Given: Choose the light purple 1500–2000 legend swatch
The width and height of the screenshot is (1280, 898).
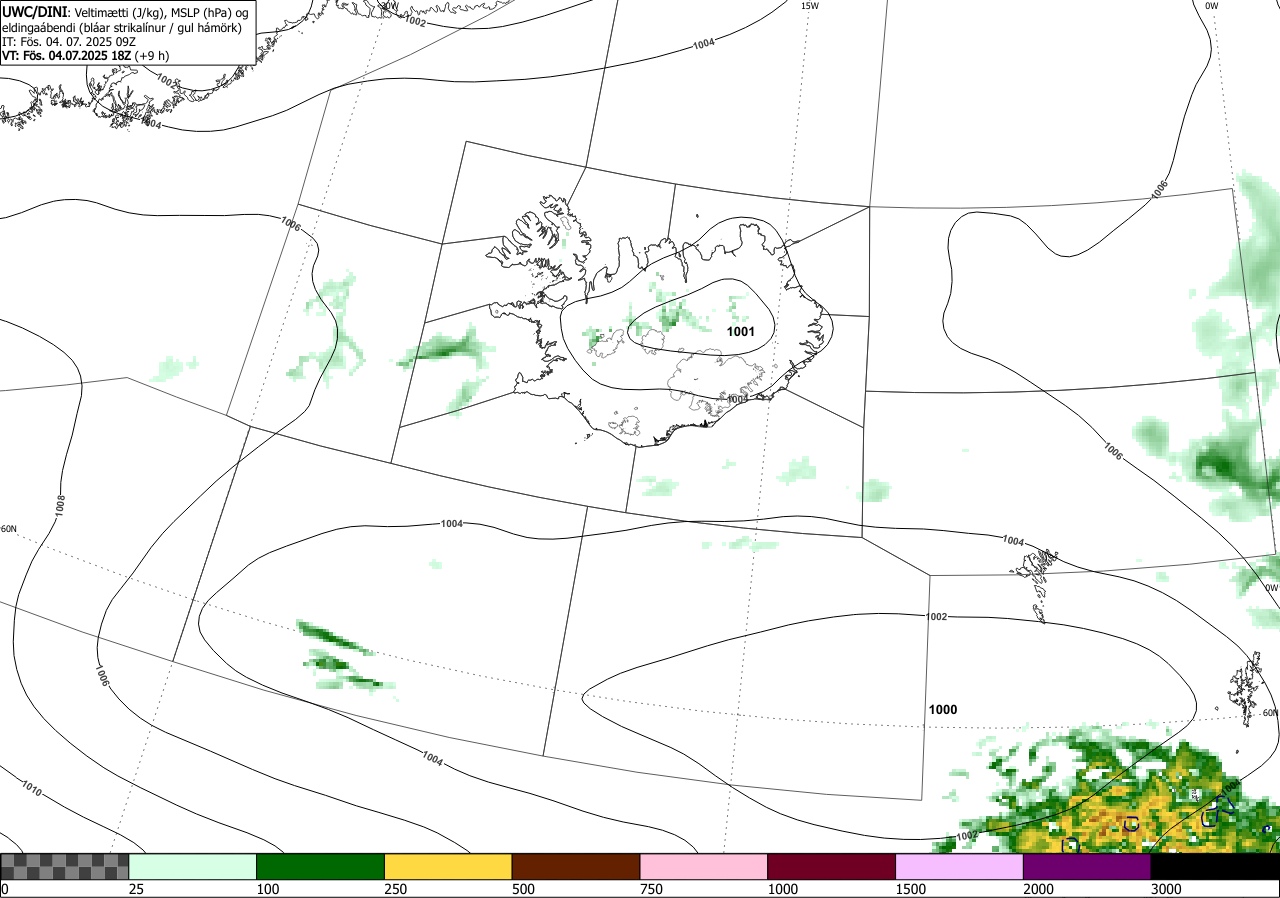Looking at the screenshot, I should [x=959, y=866].
